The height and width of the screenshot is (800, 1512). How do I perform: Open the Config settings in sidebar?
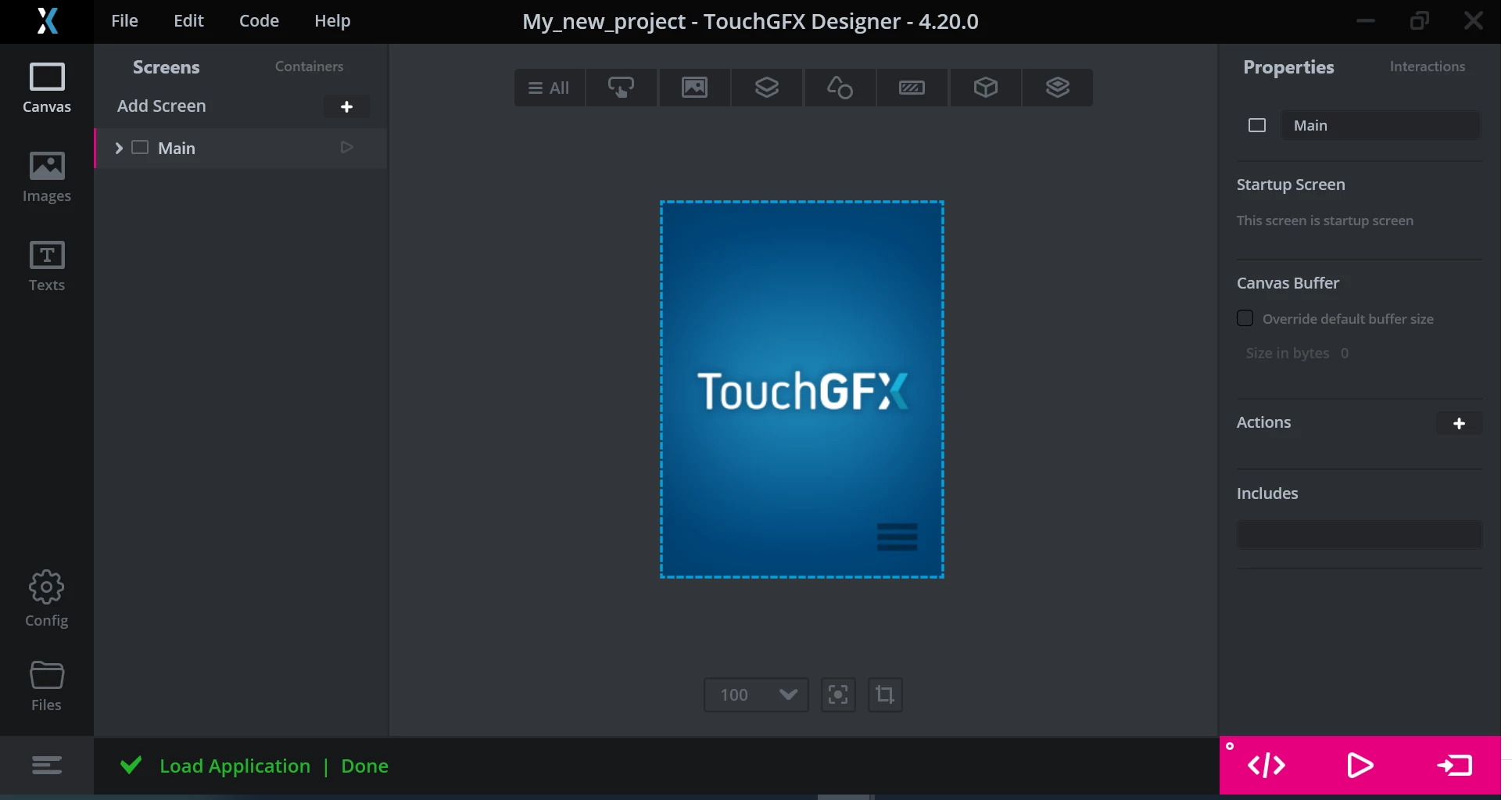[x=47, y=599]
